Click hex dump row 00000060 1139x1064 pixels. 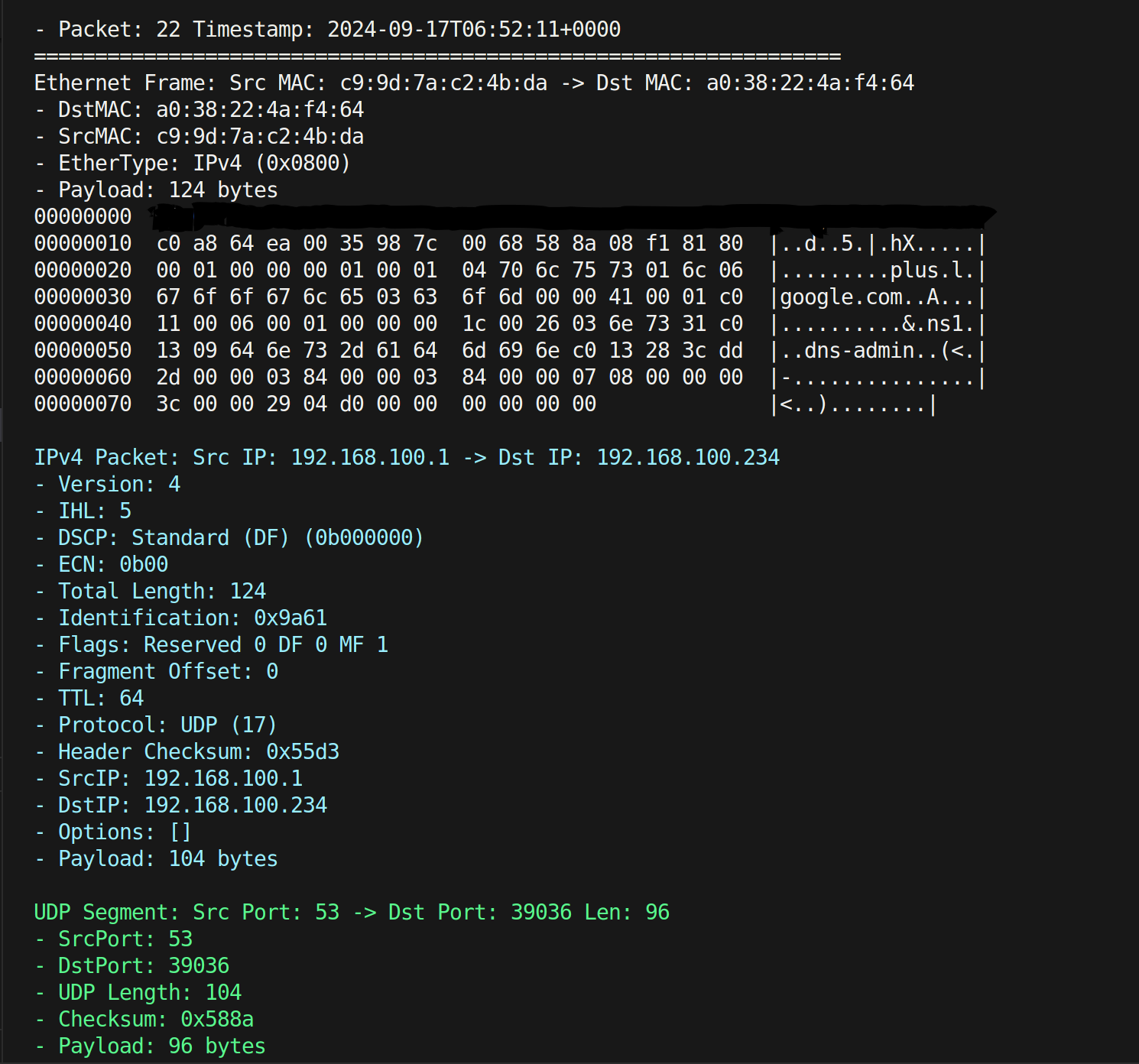pos(510,378)
